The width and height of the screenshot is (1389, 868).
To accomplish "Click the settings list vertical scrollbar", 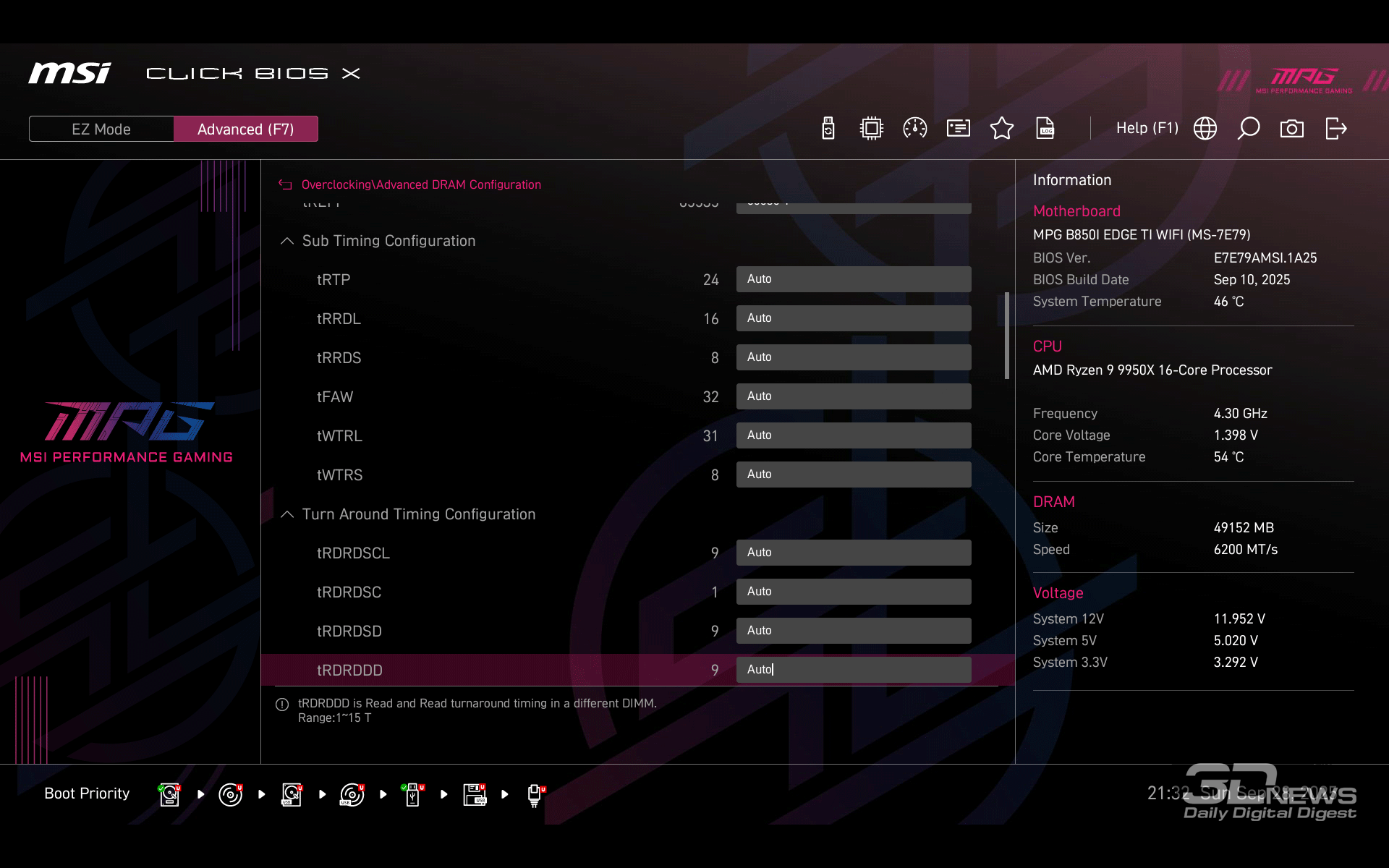I will pos(1006,335).
